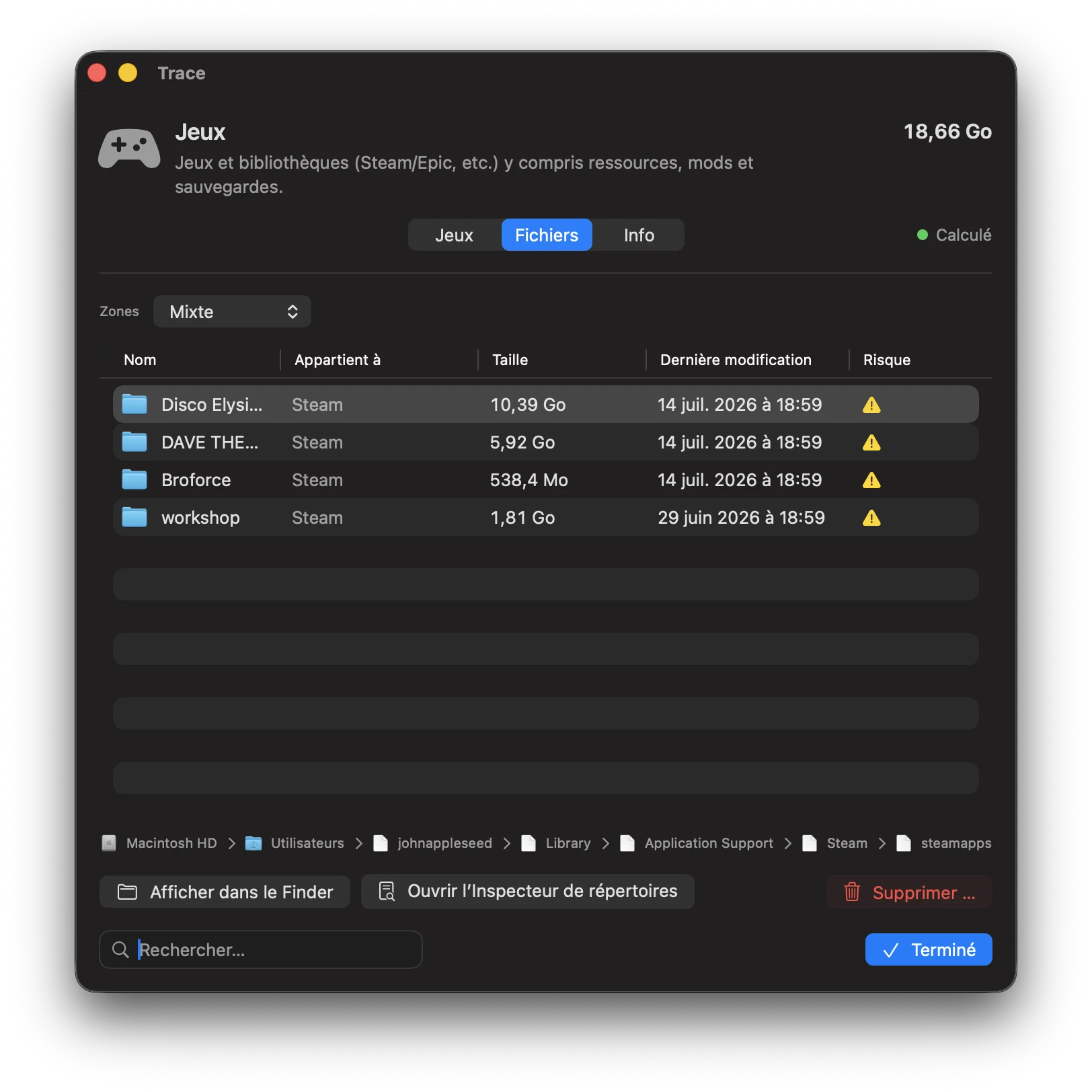Click the Macintosh HD disk icon in path
The image size is (1092, 1092).
(109, 843)
